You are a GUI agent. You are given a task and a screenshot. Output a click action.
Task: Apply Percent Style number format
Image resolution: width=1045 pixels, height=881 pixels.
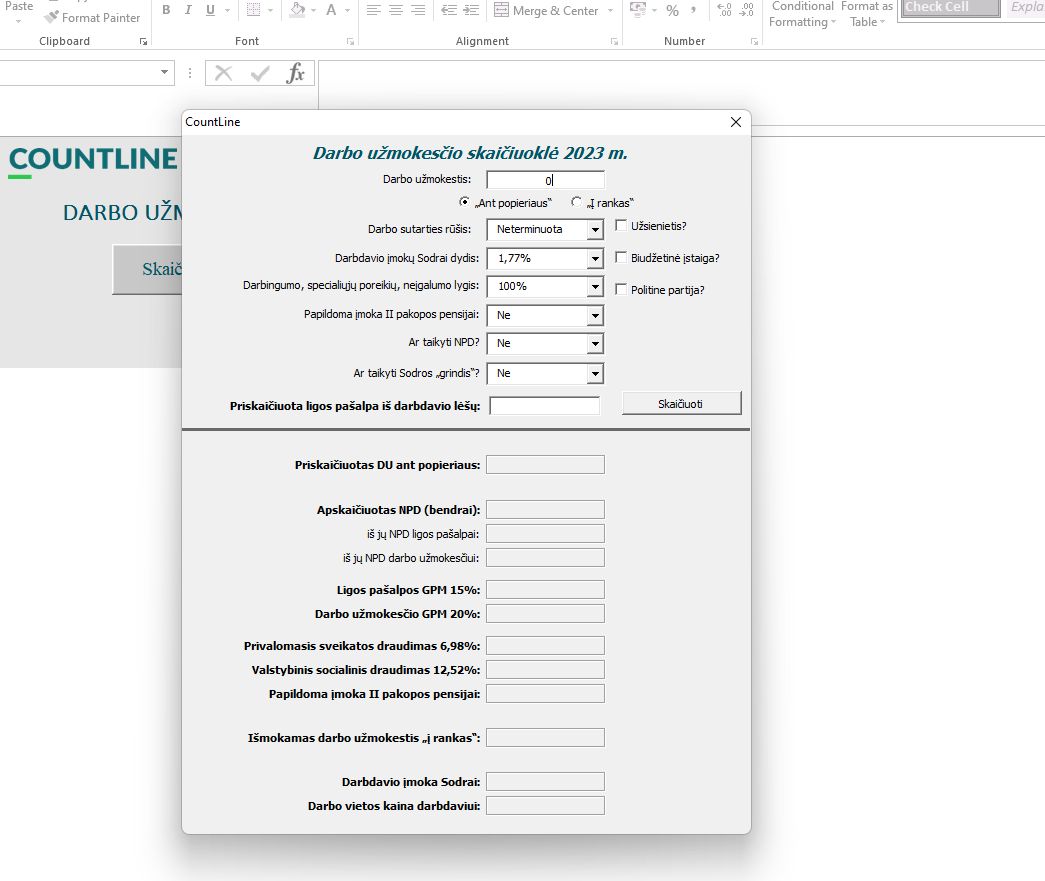click(x=672, y=10)
